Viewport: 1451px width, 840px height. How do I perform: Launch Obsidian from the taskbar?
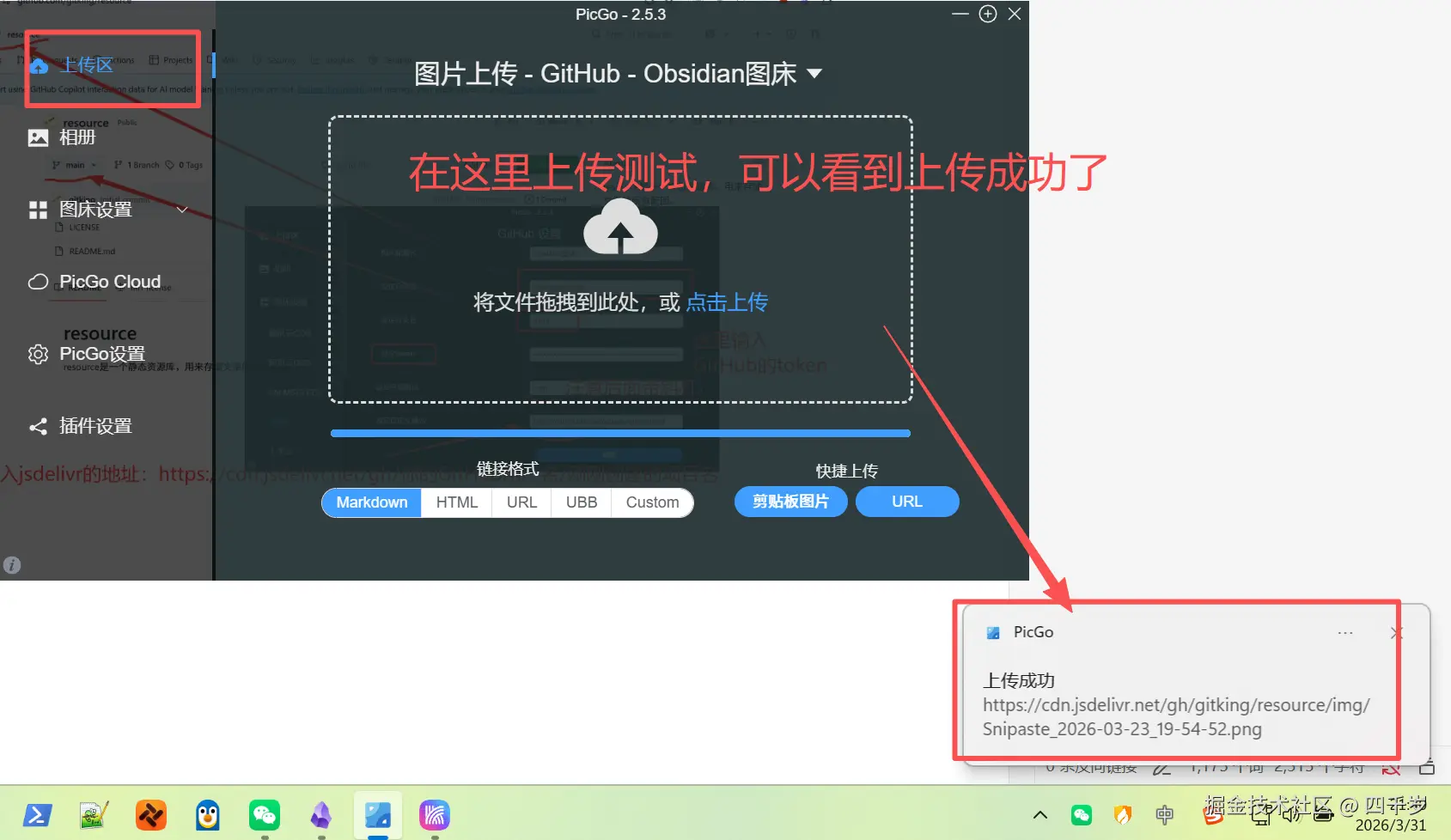(x=320, y=815)
